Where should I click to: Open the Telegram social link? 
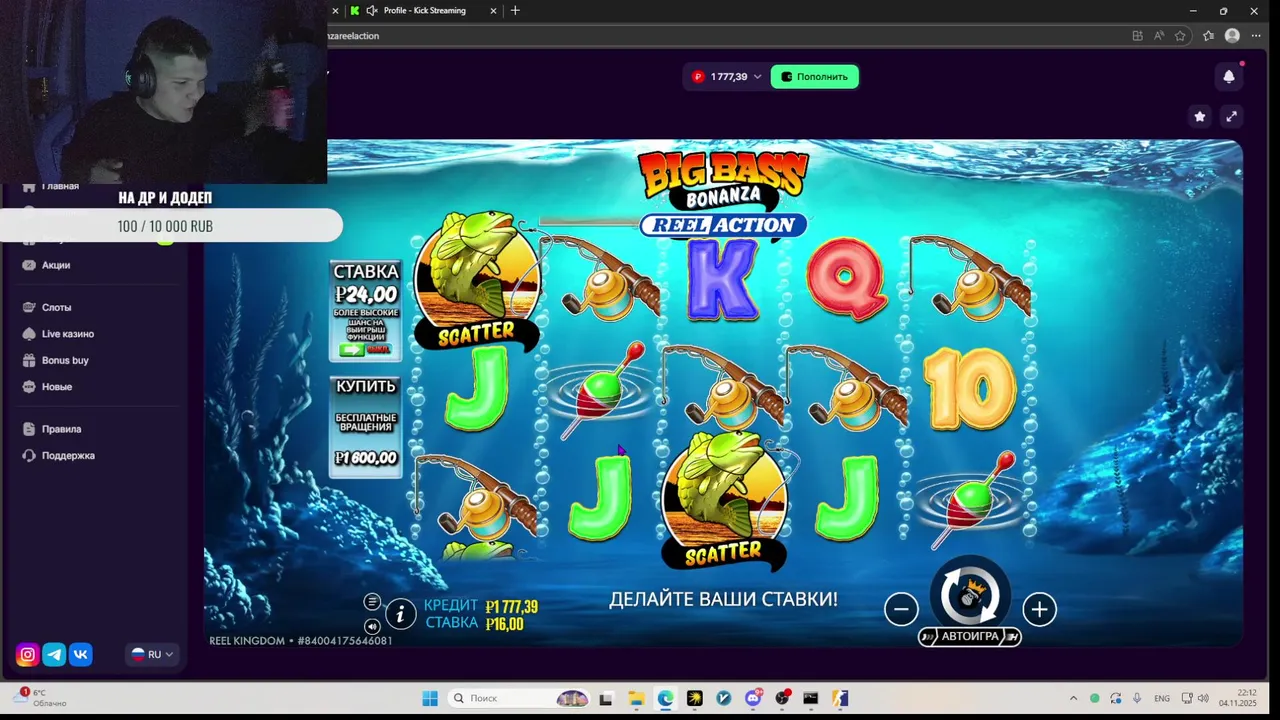(54, 654)
